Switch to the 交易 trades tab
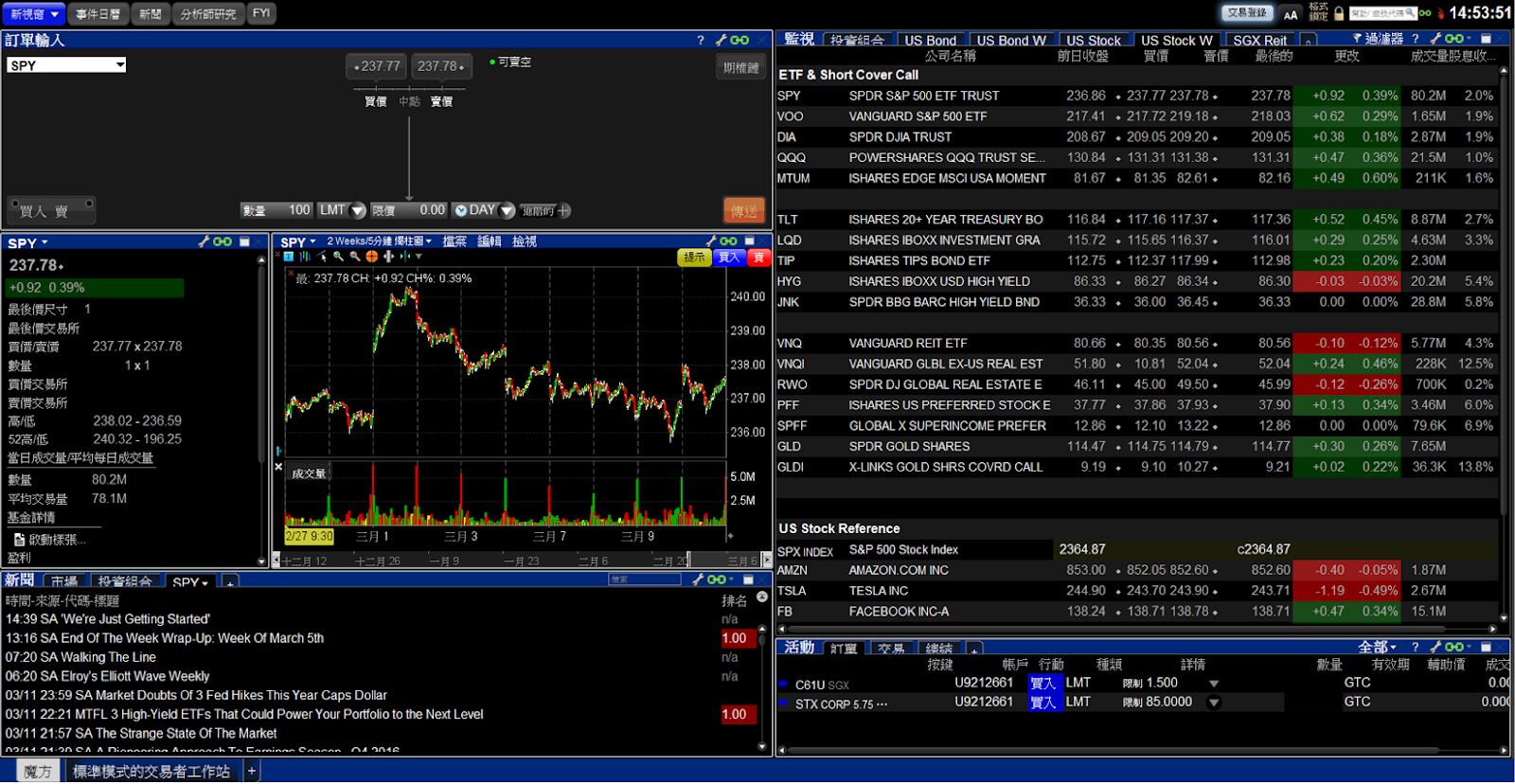1515x784 pixels. tap(890, 650)
